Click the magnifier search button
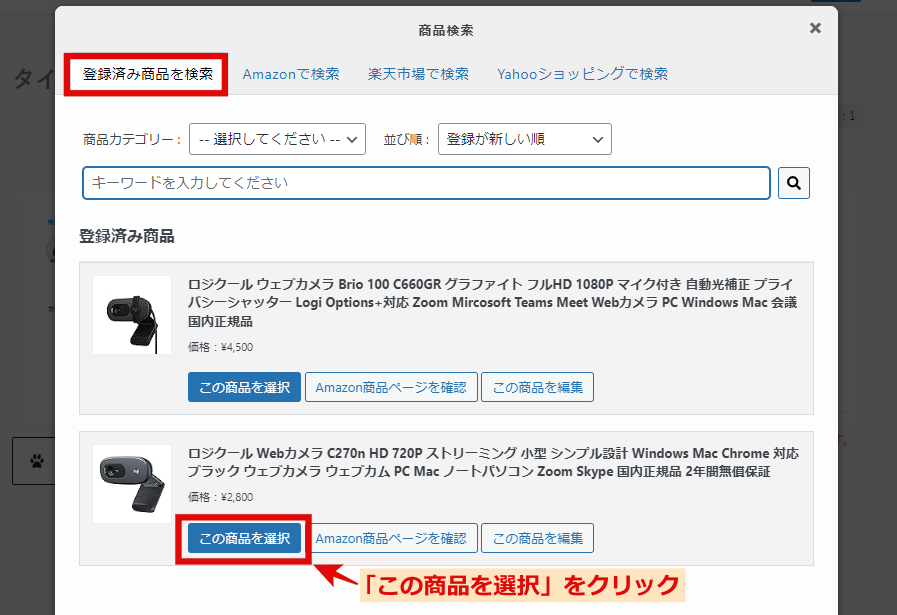Viewport: 897px width, 615px height. pyautogui.click(x=793, y=183)
